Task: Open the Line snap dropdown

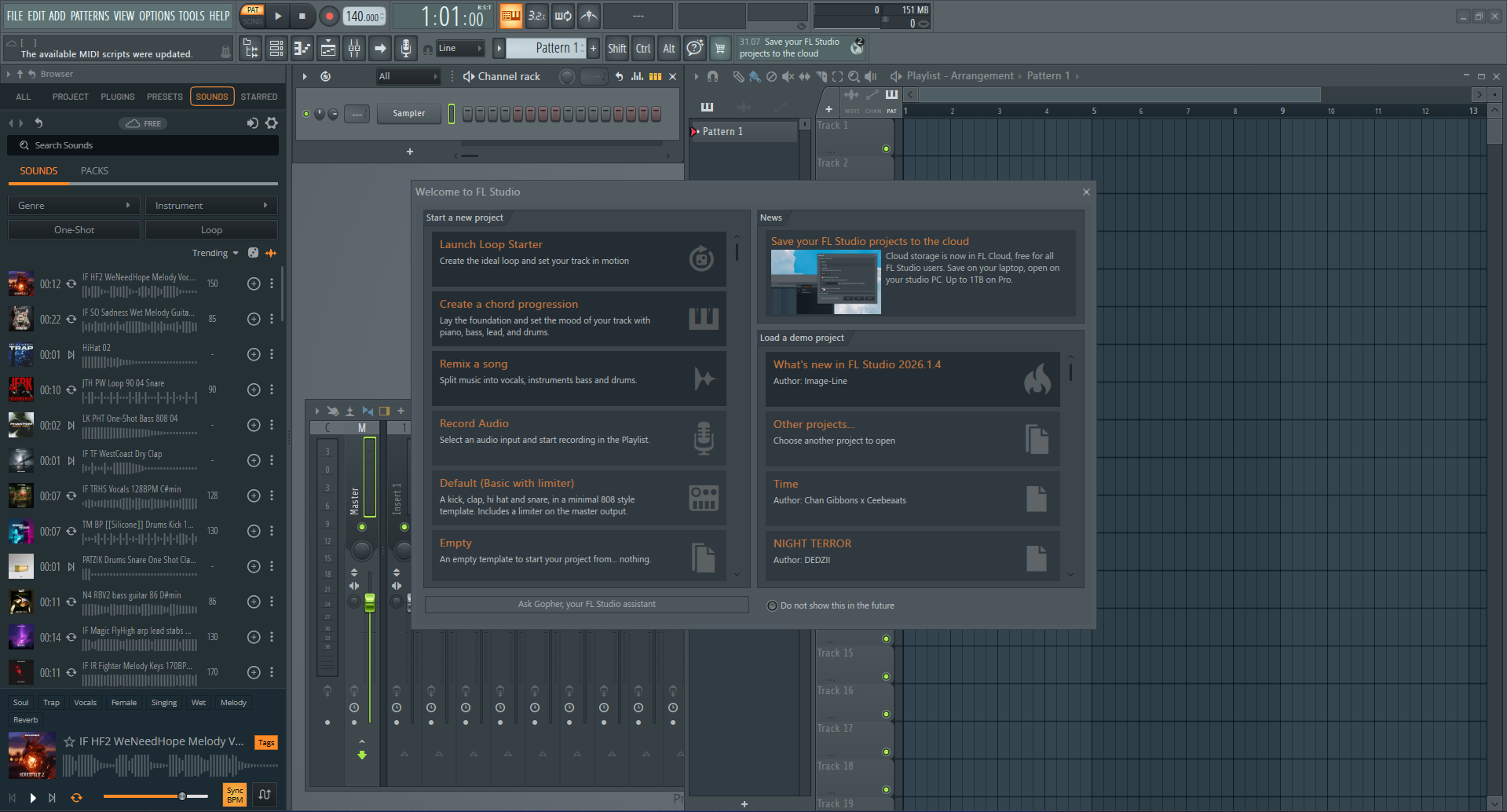Action: point(460,49)
